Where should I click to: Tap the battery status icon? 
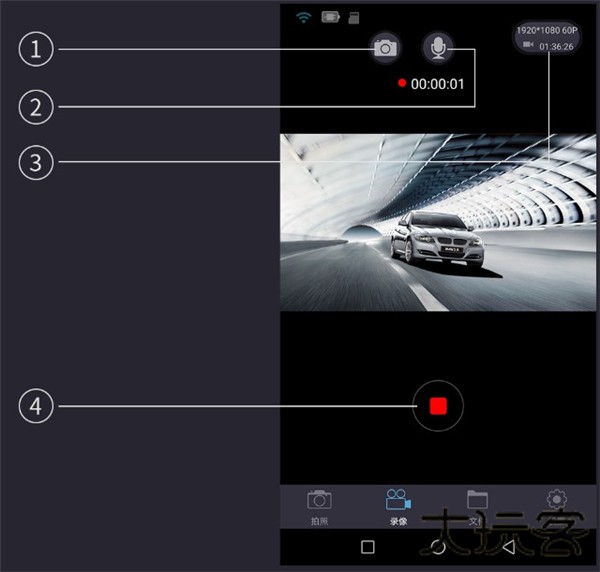point(330,17)
